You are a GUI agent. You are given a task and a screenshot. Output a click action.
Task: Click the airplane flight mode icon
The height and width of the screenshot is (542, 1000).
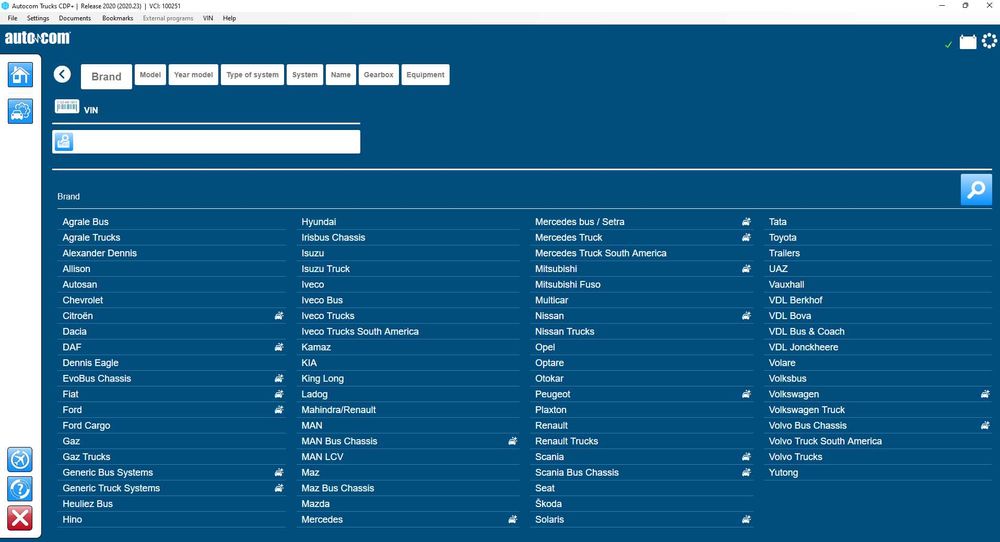click(x=20, y=459)
